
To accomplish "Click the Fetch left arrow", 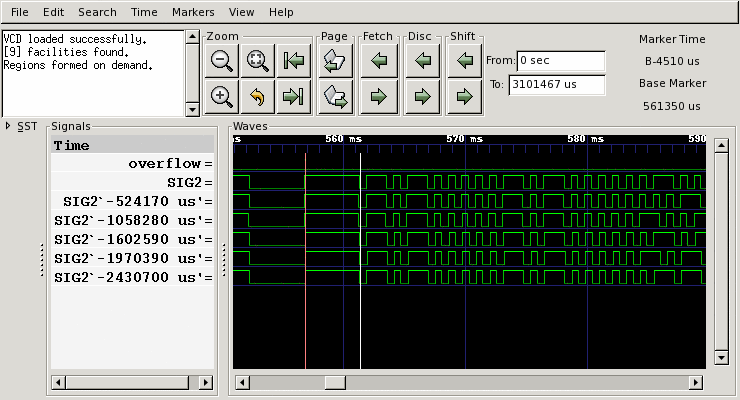I will point(378,60).
